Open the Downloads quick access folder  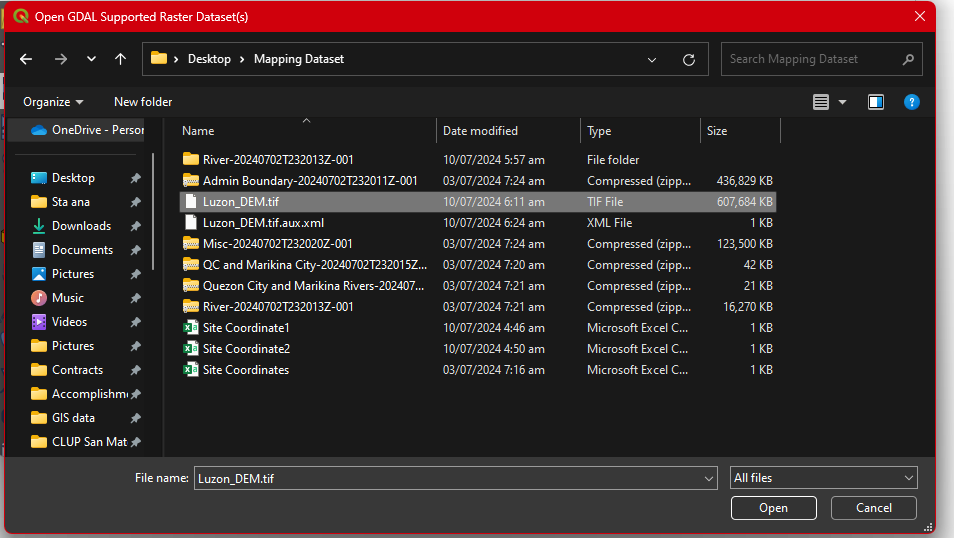(81, 226)
